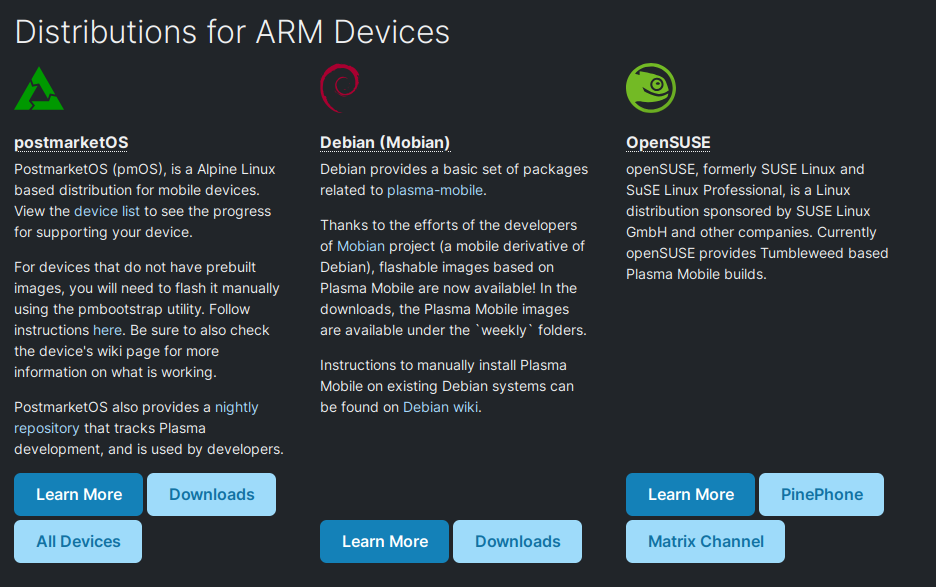Image resolution: width=936 pixels, height=587 pixels.
Task: Click the 'Distributions for ARM Devices' heading
Action: [x=232, y=32]
